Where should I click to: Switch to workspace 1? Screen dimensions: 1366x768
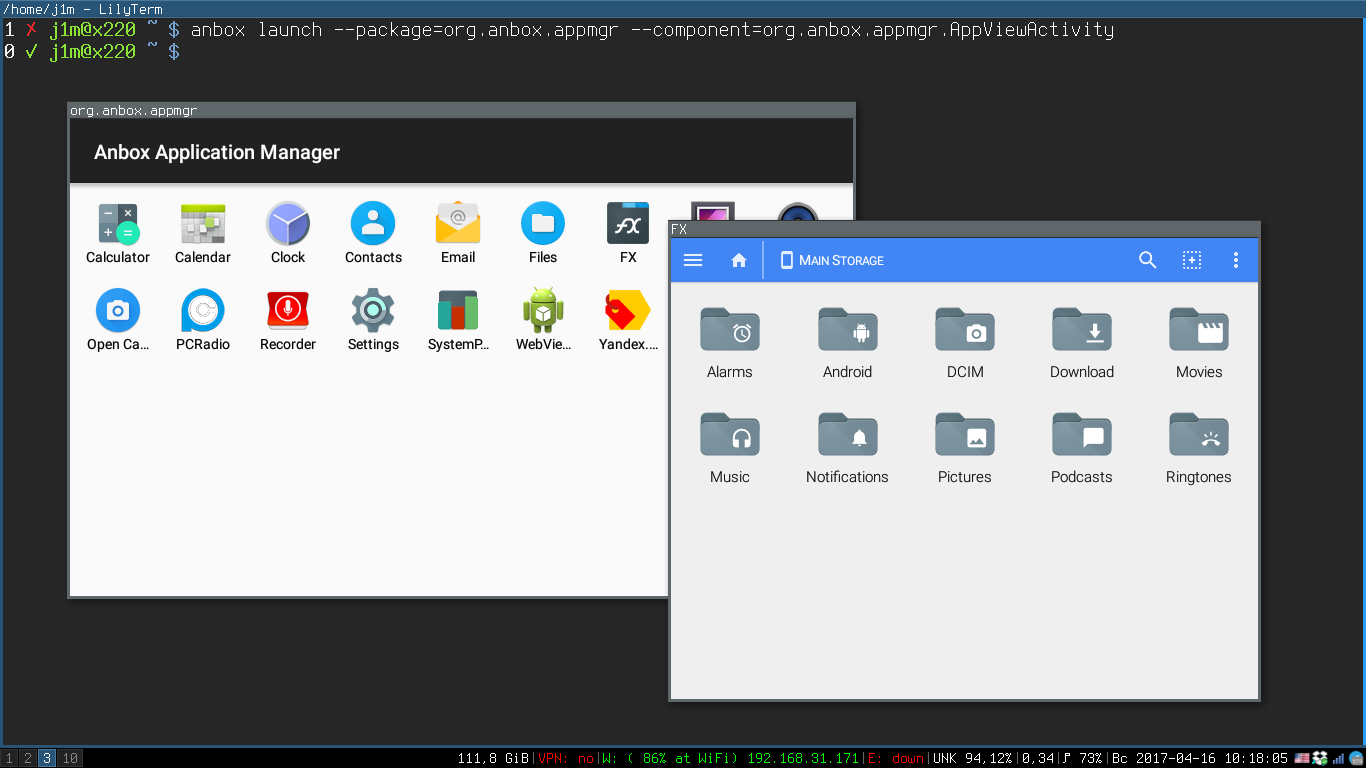[x=10, y=758]
